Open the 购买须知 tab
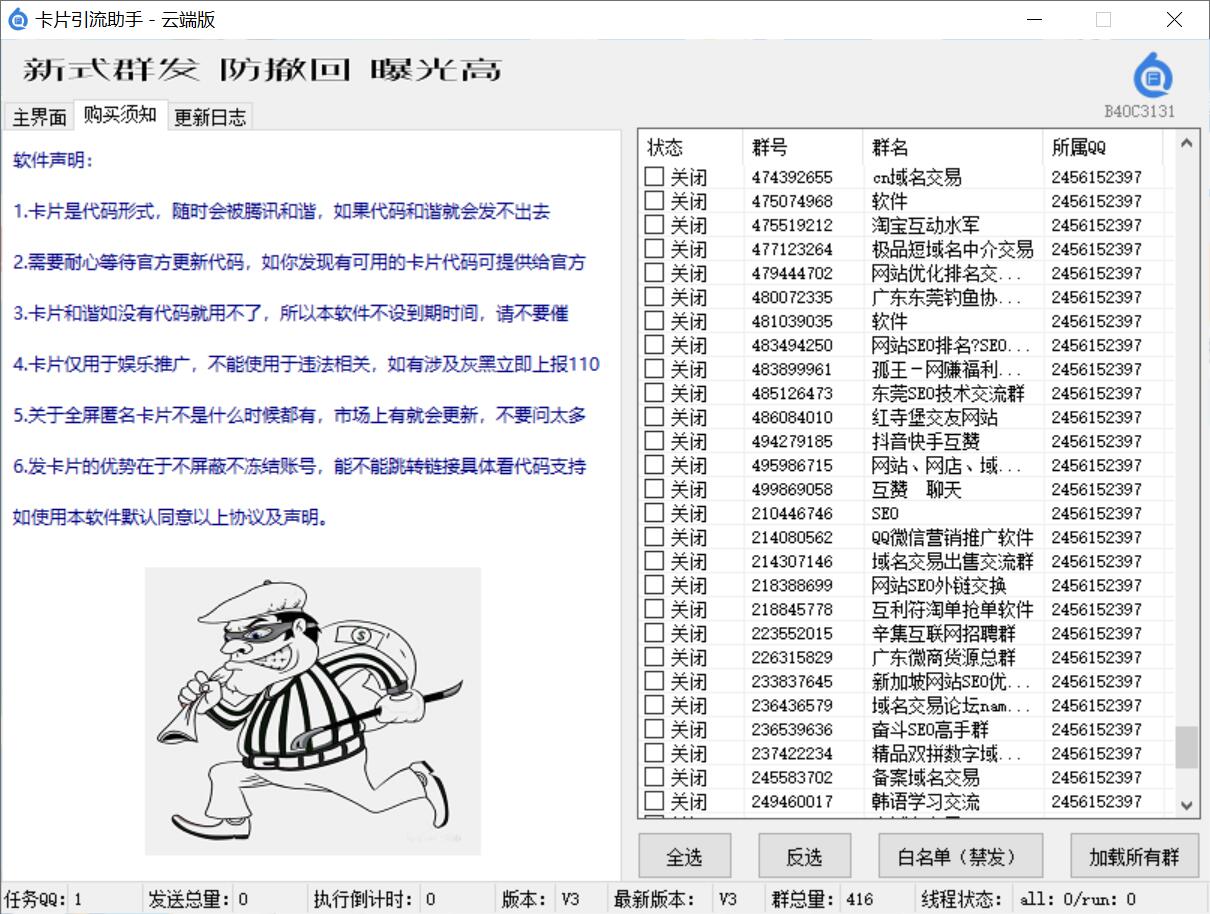This screenshot has width=1210, height=914. 120,115
